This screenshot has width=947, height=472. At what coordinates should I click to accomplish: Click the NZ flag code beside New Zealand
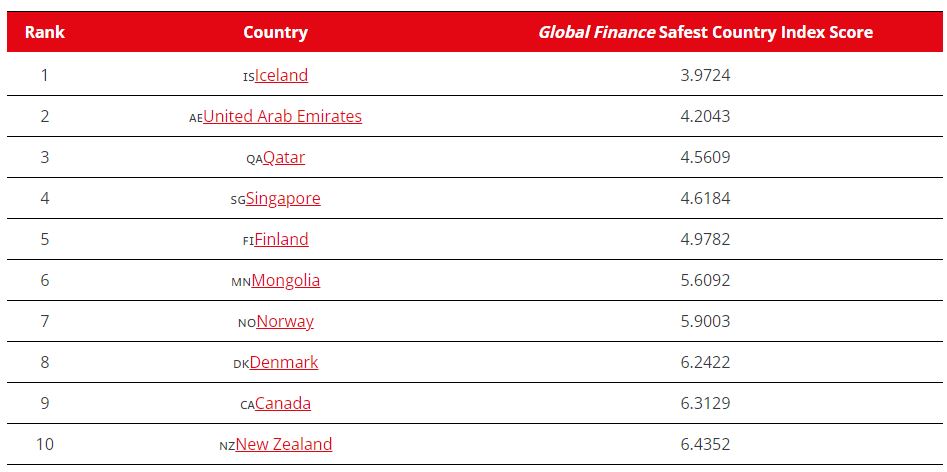pyautogui.click(x=227, y=446)
